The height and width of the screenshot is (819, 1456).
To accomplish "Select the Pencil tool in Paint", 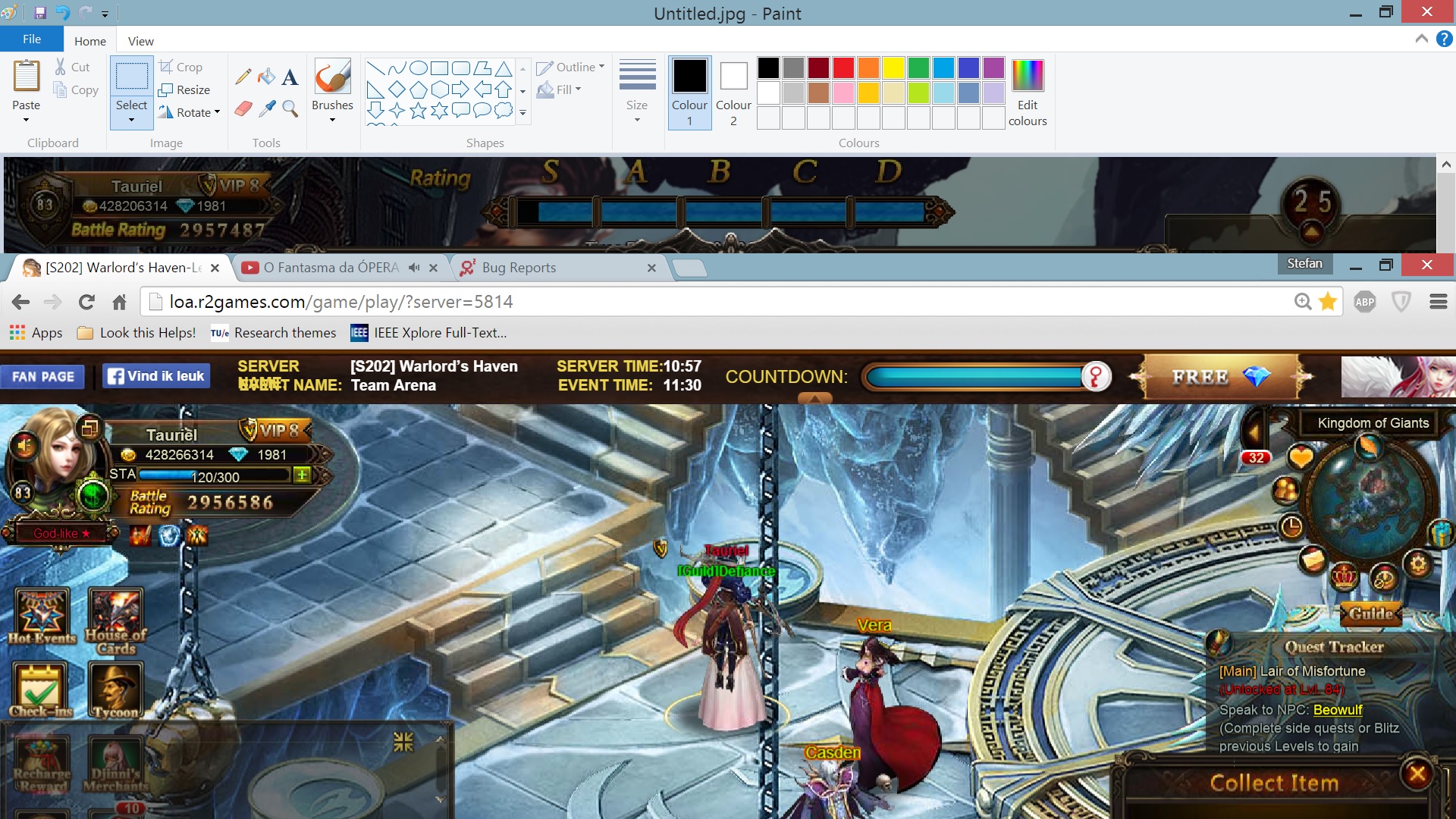I will click(x=243, y=77).
